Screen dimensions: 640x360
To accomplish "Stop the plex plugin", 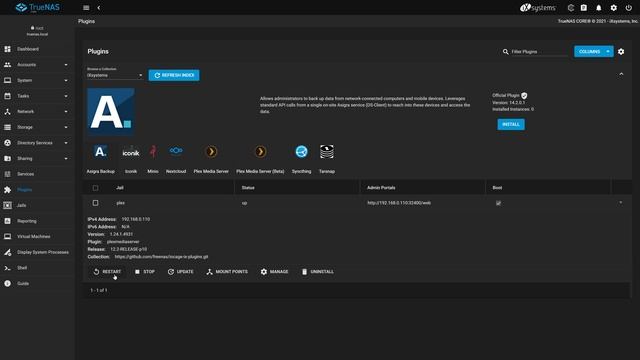I will [x=145, y=271].
